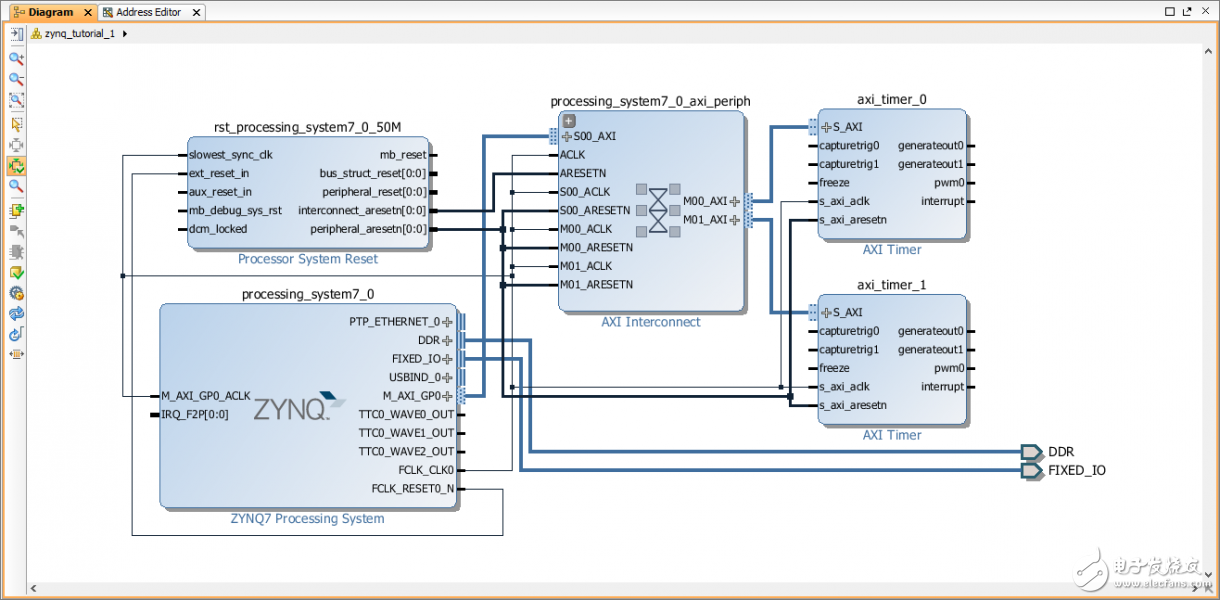1220x600 pixels.
Task: Expand the DDR interface port on processing_system7_0
Action: [447, 340]
